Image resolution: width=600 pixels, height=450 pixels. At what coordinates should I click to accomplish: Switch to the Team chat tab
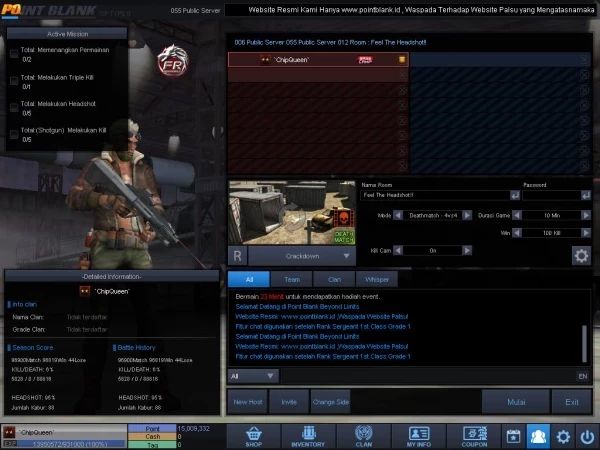coord(292,279)
